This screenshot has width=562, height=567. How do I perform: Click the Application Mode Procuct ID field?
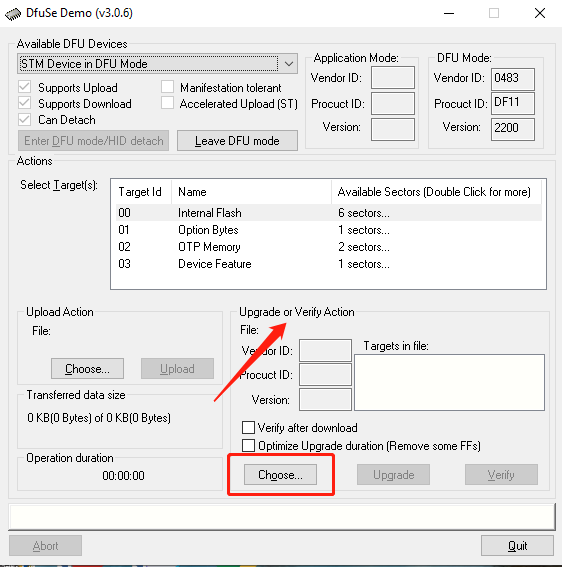coord(393,103)
